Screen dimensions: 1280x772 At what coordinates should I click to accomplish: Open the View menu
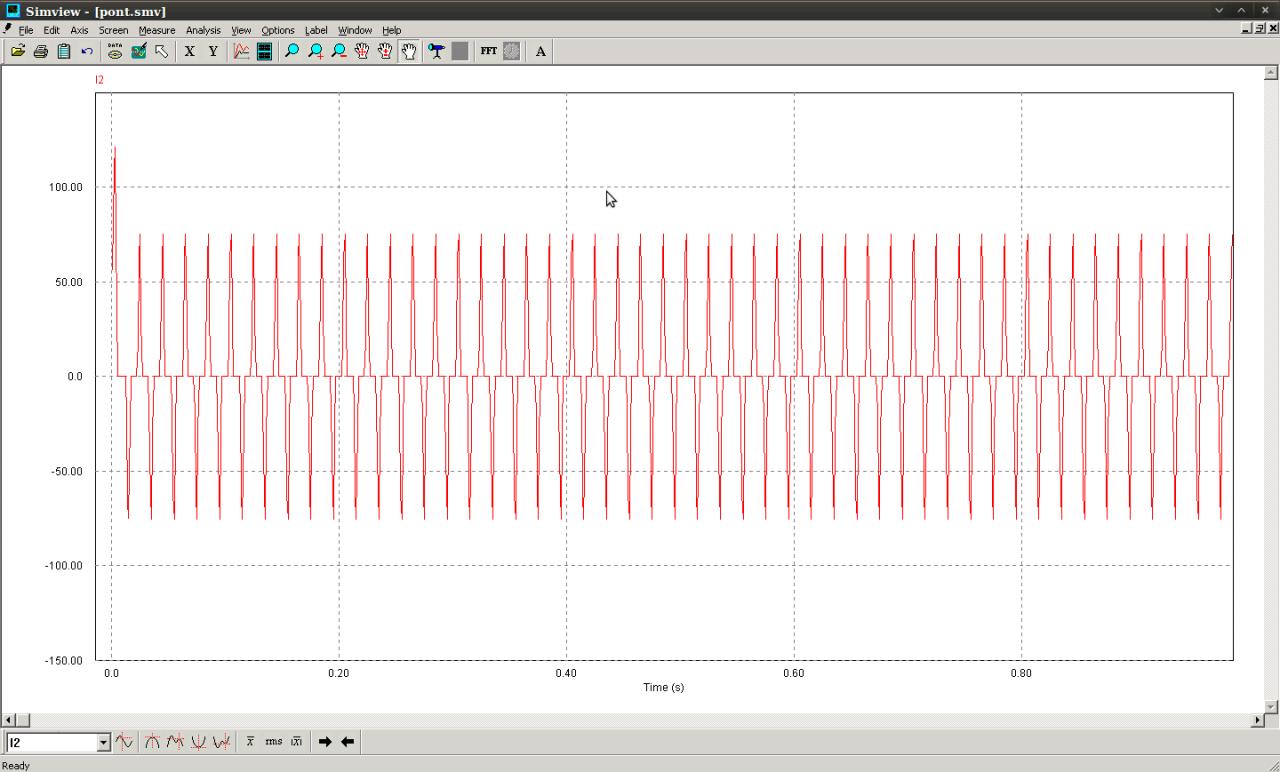(241, 30)
